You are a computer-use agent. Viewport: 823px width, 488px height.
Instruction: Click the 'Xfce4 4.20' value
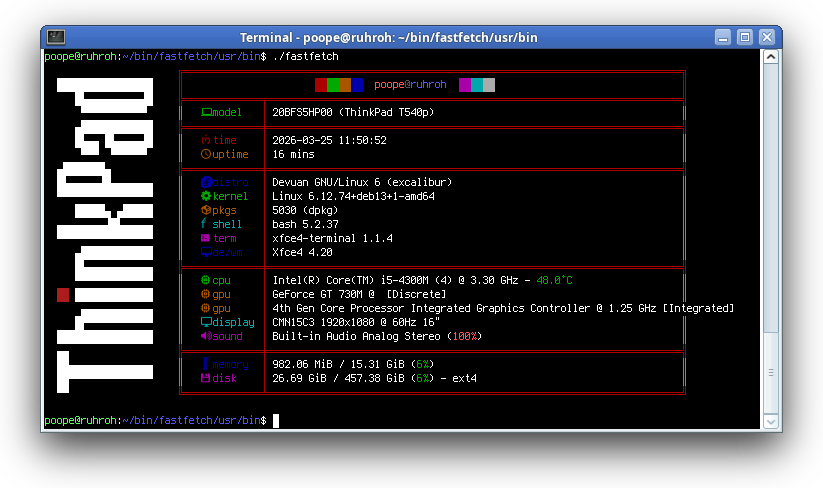point(302,252)
